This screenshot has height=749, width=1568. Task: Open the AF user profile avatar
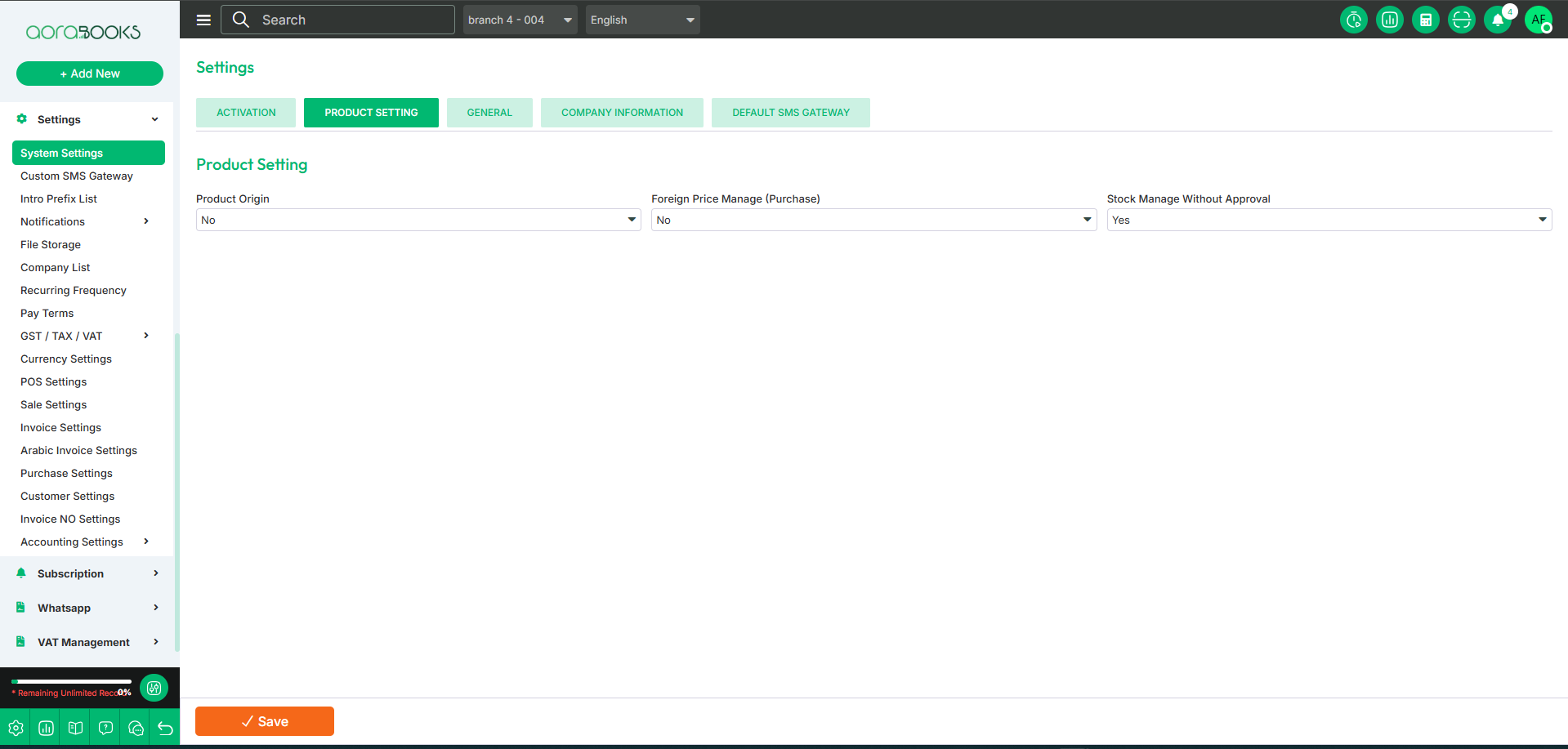coord(1538,20)
